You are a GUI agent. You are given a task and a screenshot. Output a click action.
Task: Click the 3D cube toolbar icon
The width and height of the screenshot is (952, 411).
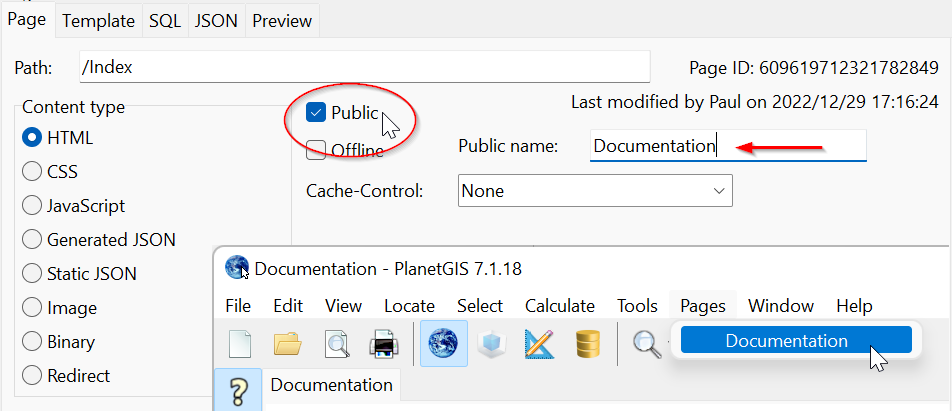pos(491,344)
